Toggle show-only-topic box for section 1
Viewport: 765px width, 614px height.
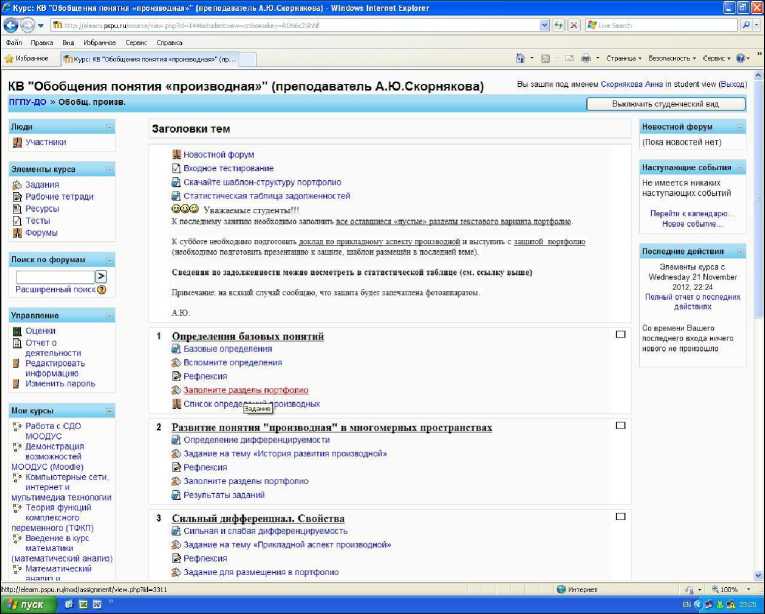[621, 335]
